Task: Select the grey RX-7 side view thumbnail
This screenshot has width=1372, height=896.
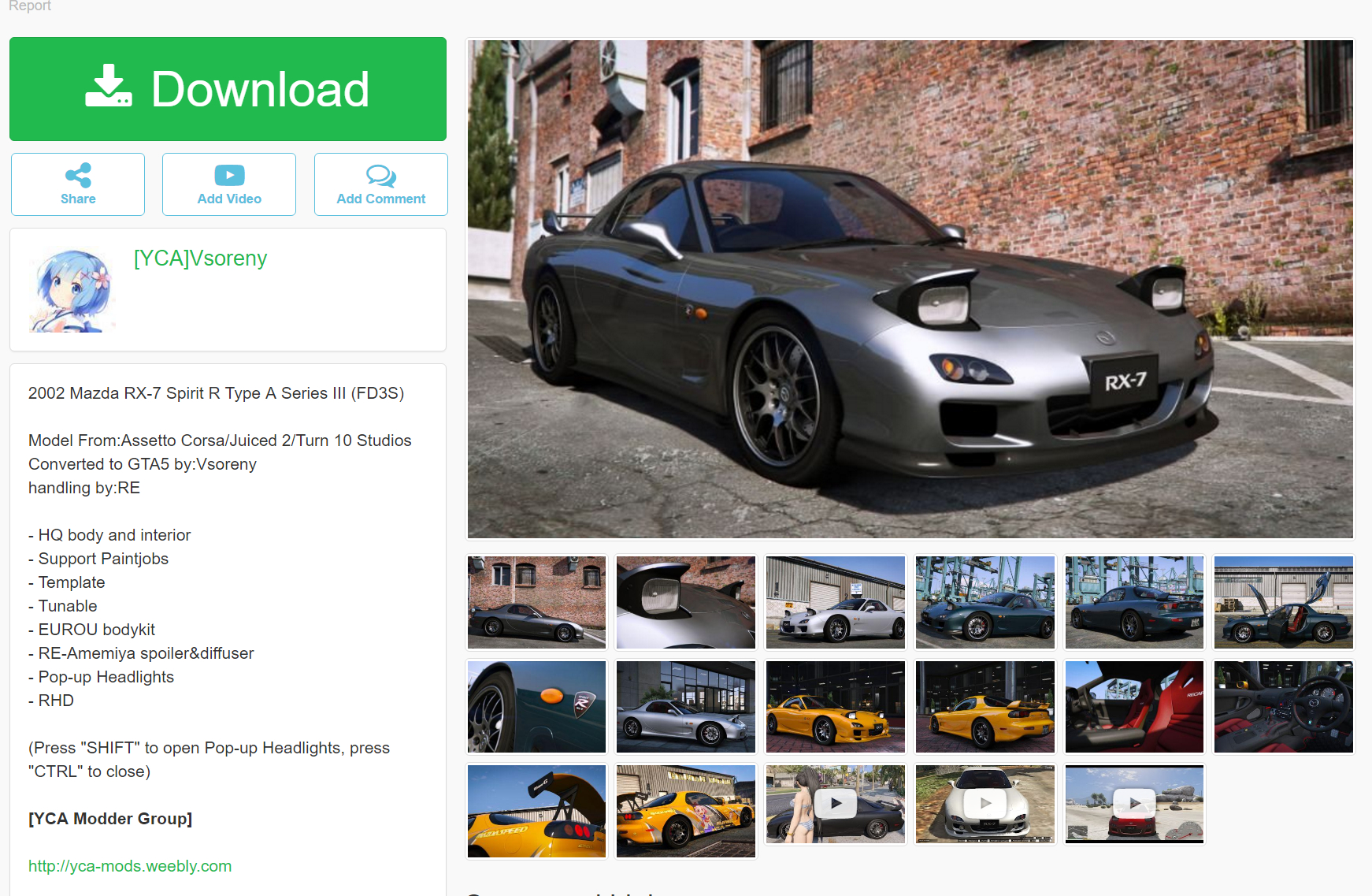Action: pyautogui.click(x=537, y=603)
